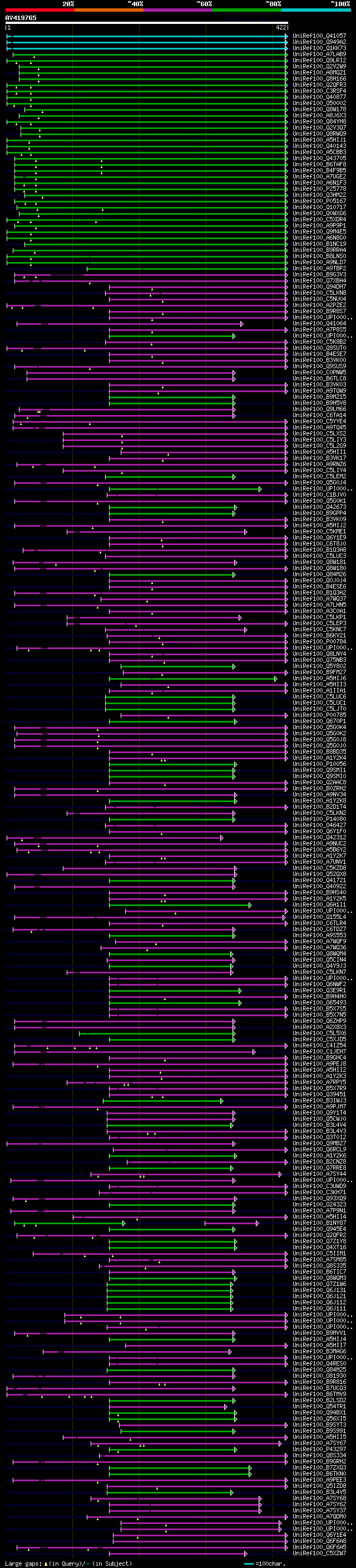This screenshot has width=356, height=1568.
Task: Select the UniRef100_B8LNS0 label
Action: point(319,256)
